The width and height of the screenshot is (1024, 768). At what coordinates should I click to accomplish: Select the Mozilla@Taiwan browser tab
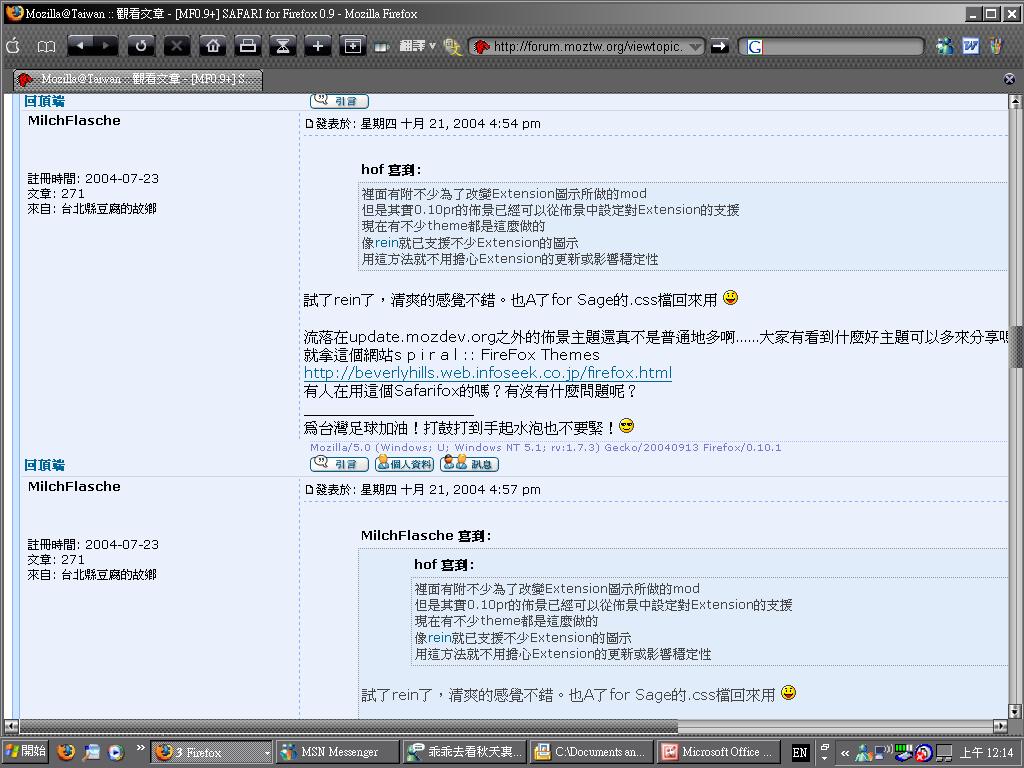pyautogui.click(x=138, y=79)
